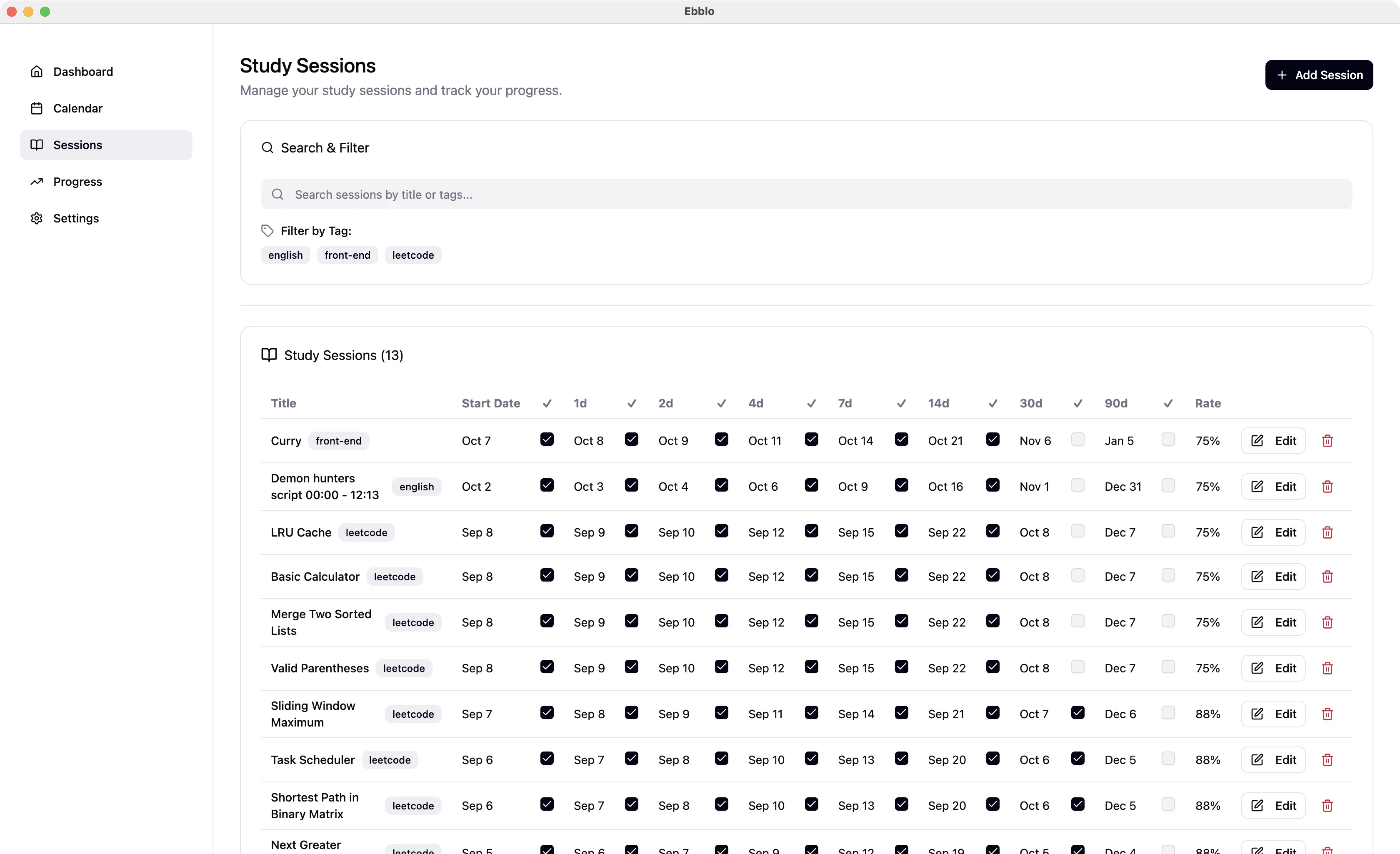Image resolution: width=1400 pixels, height=854 pixels.
Task: Open Calendar from the sidebar icon
Action: tap(37, 108)
